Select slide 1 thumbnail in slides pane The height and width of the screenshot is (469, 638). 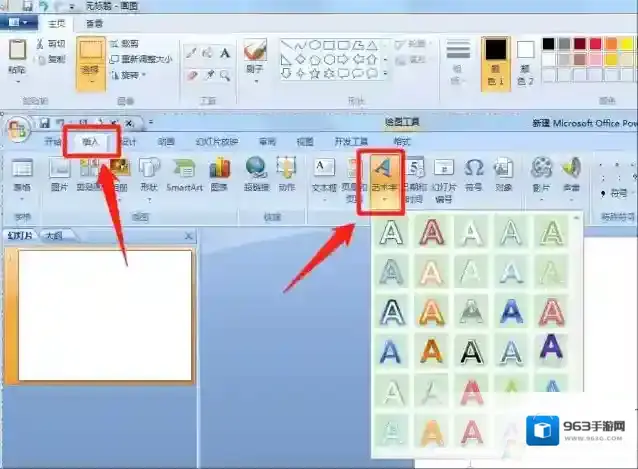tap(105, 315)
